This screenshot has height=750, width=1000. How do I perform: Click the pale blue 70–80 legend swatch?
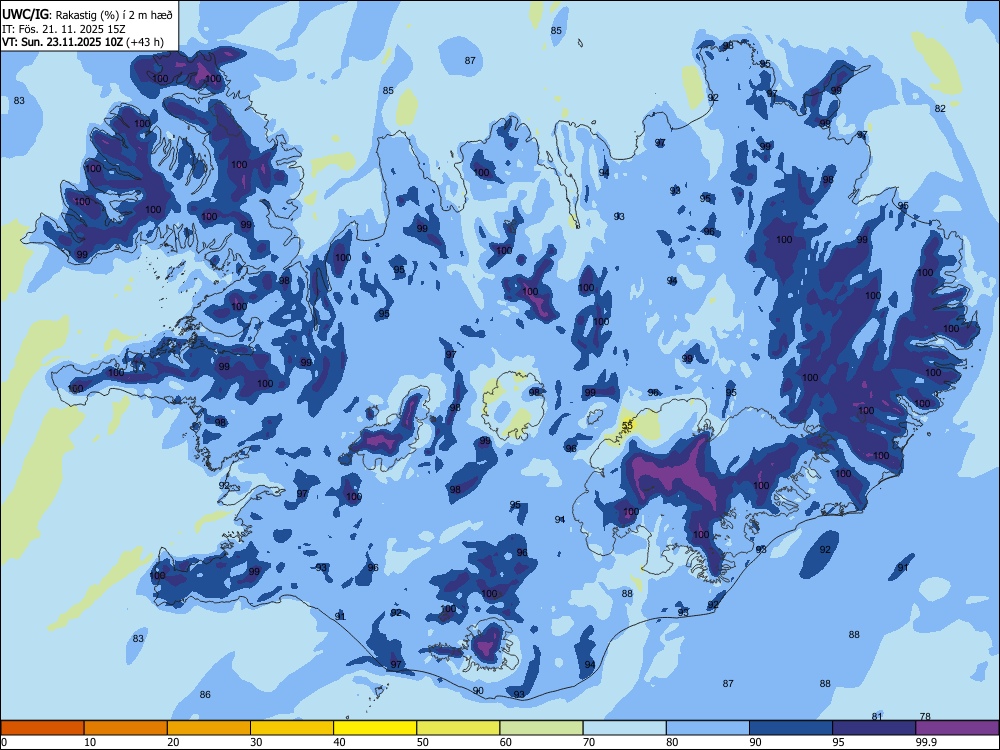click(x=624, y=728)
